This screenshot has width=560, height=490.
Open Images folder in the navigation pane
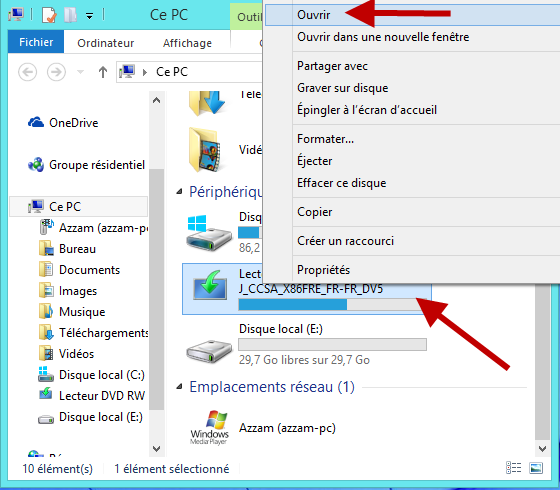tap(68, 291)
